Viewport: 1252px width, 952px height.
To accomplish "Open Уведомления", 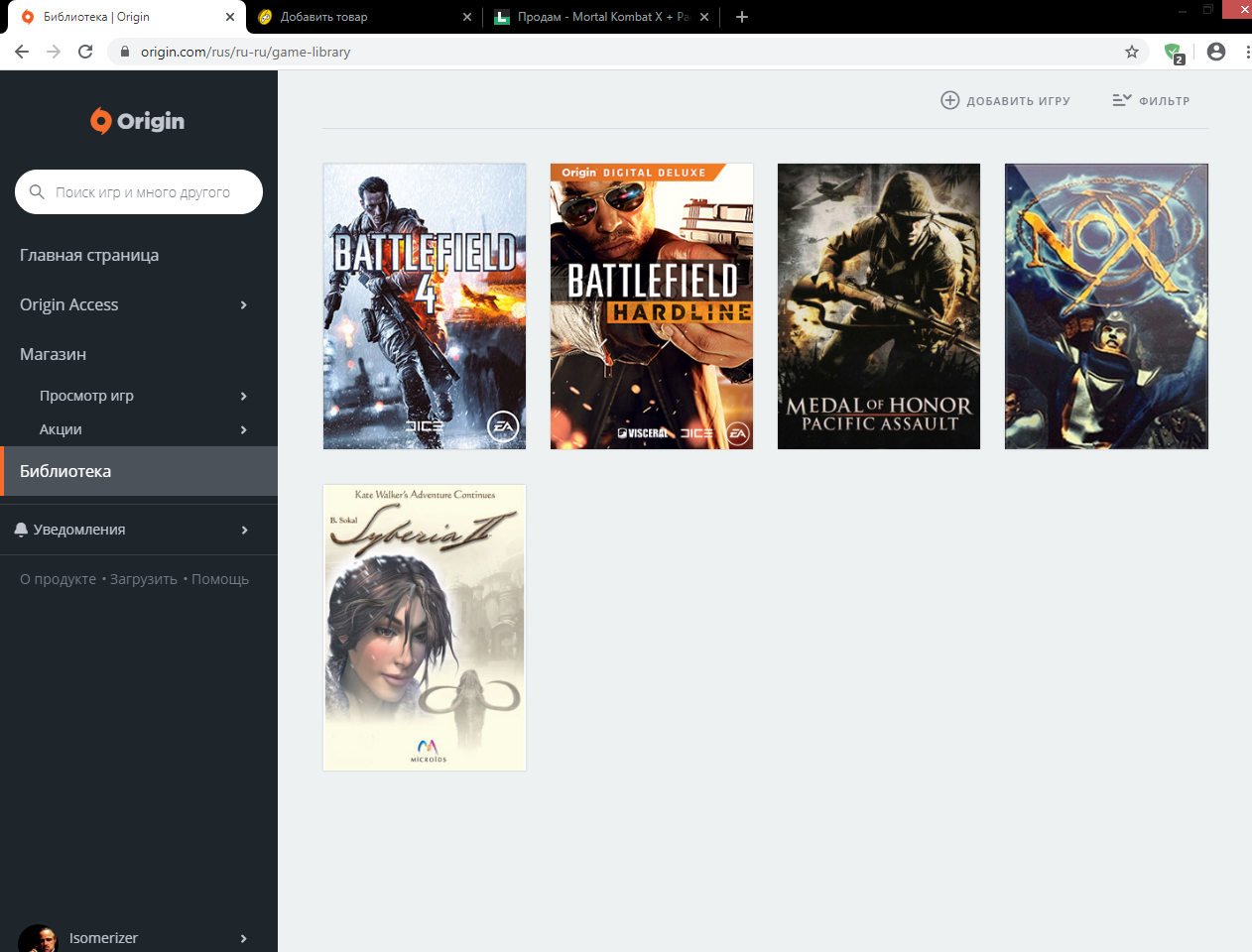I will click(x=79, y=530).
